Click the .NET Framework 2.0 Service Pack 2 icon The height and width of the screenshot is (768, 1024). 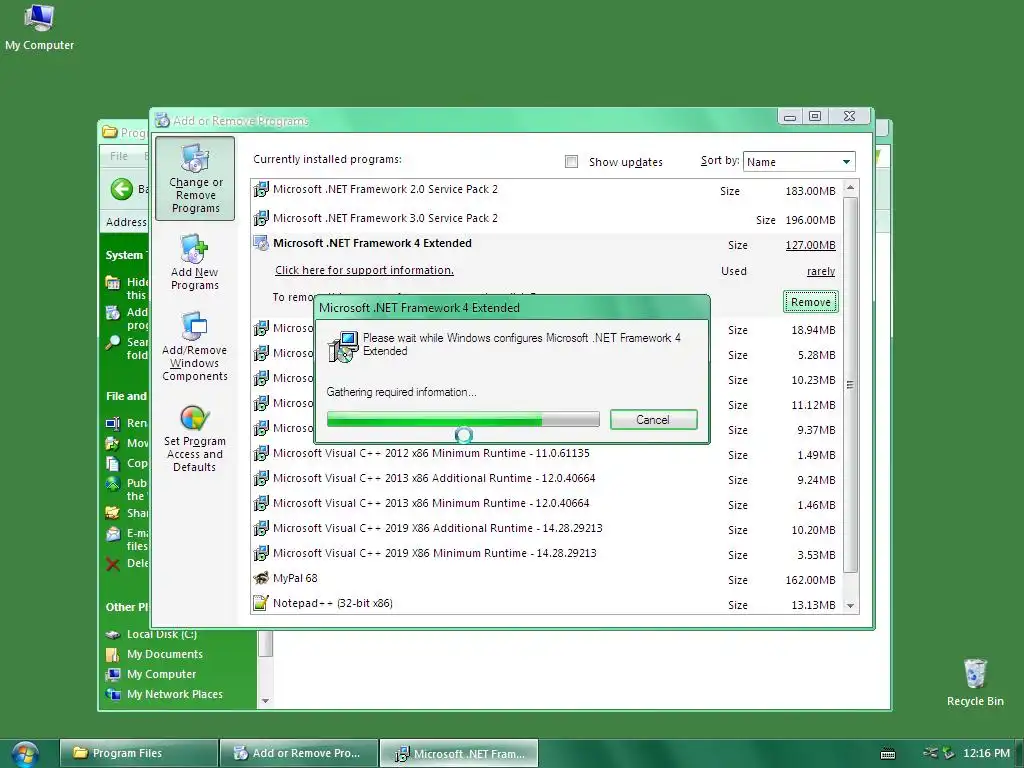point(261,189)
